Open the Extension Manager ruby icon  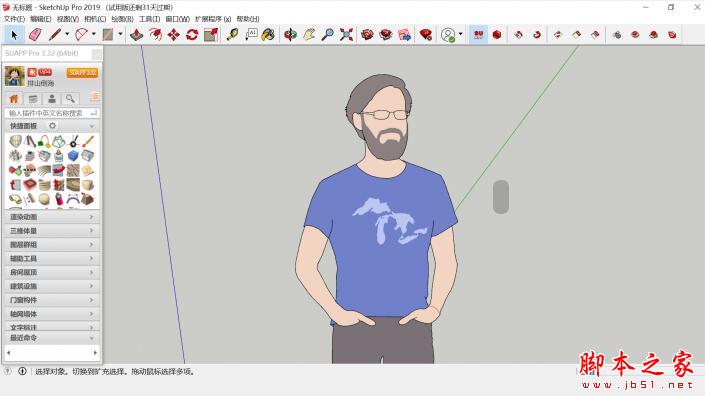coord(425,35)
